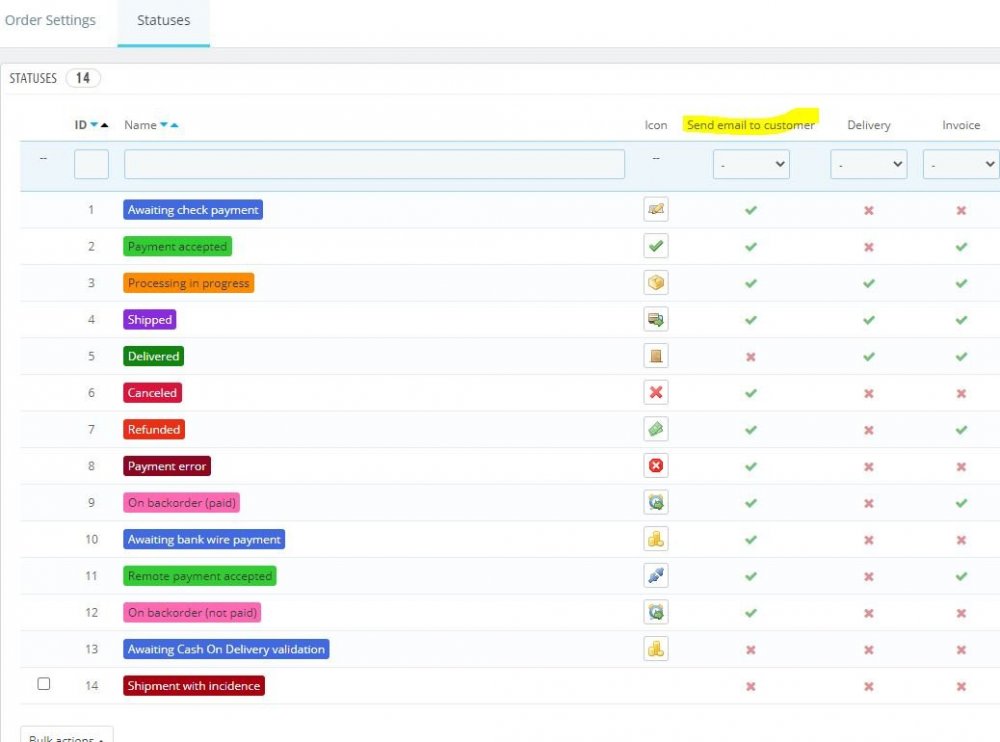Click the Awaiting check payment status icon

[655, 210]
